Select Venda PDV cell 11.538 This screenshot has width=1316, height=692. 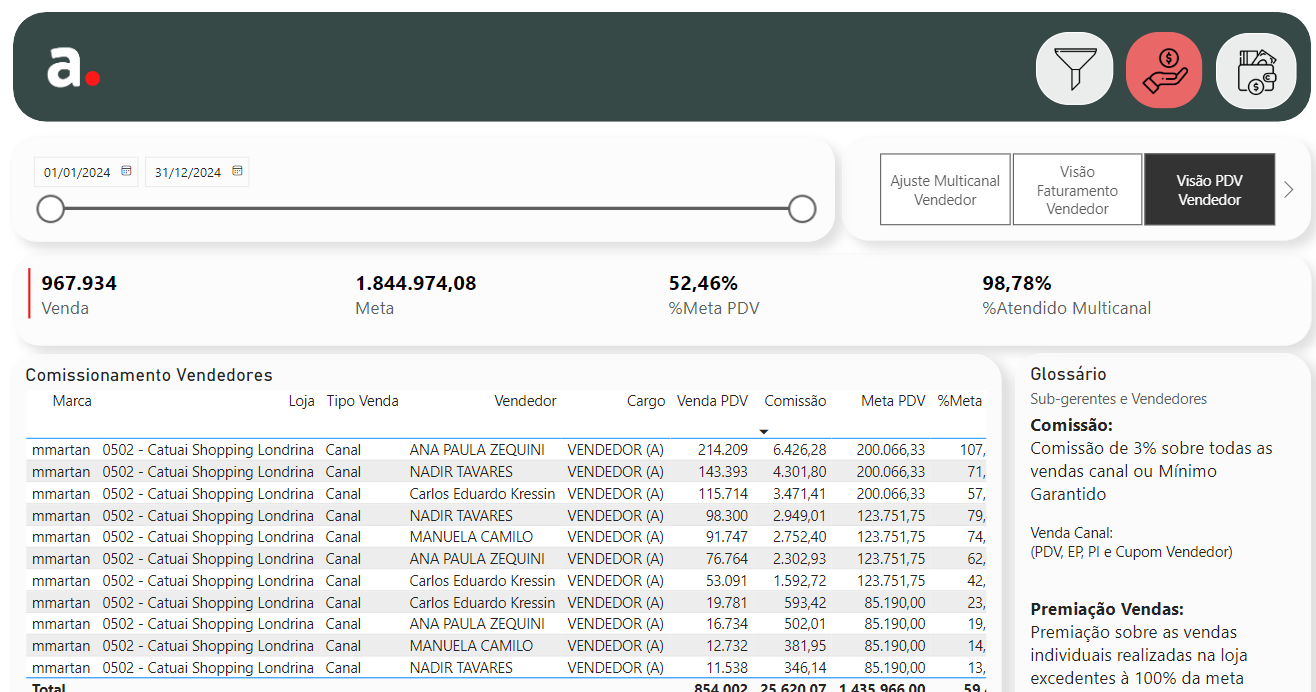(726, 668)
